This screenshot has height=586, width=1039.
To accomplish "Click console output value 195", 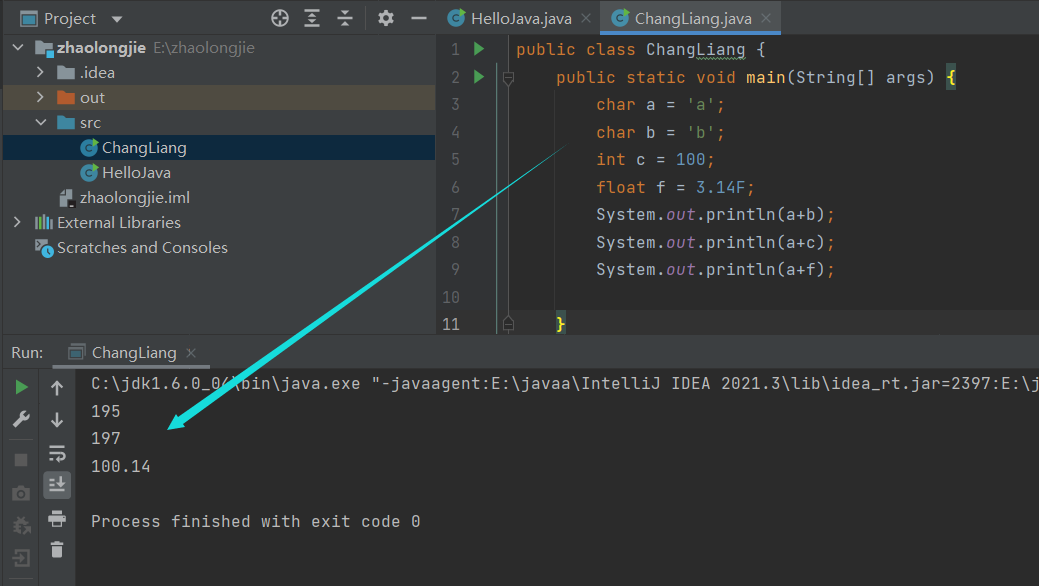I will 106,412.
